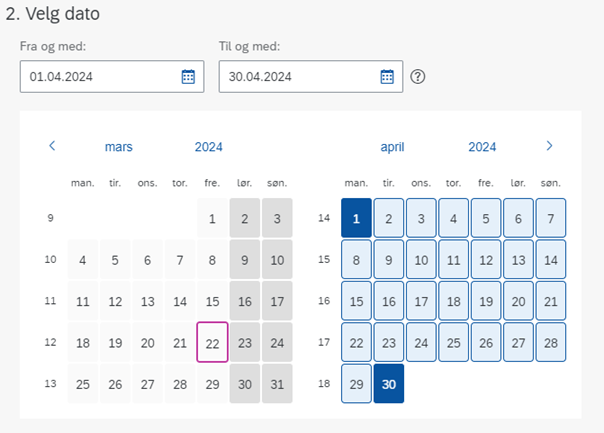Click the help question mark icon
604x433 pixels.
point(418,77)
